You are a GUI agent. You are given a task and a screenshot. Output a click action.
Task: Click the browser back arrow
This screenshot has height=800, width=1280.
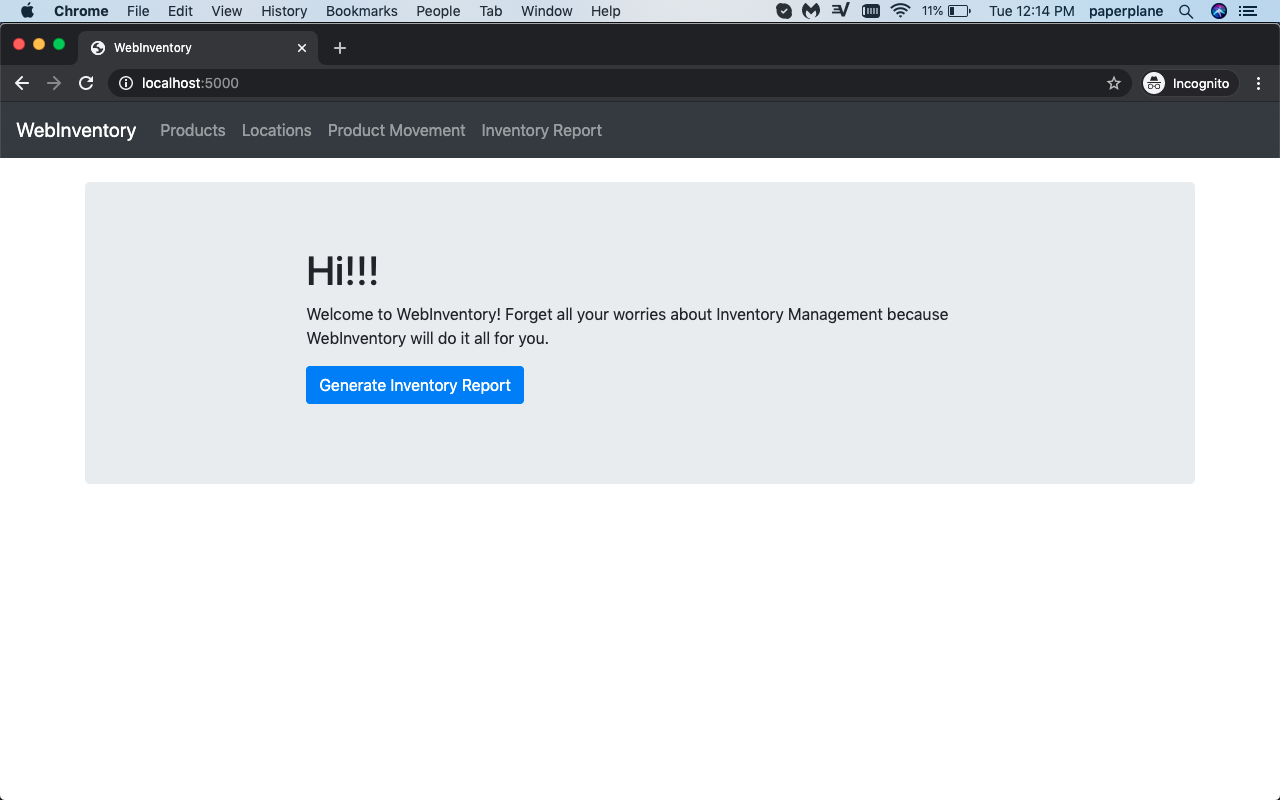[x=22, y=83]
